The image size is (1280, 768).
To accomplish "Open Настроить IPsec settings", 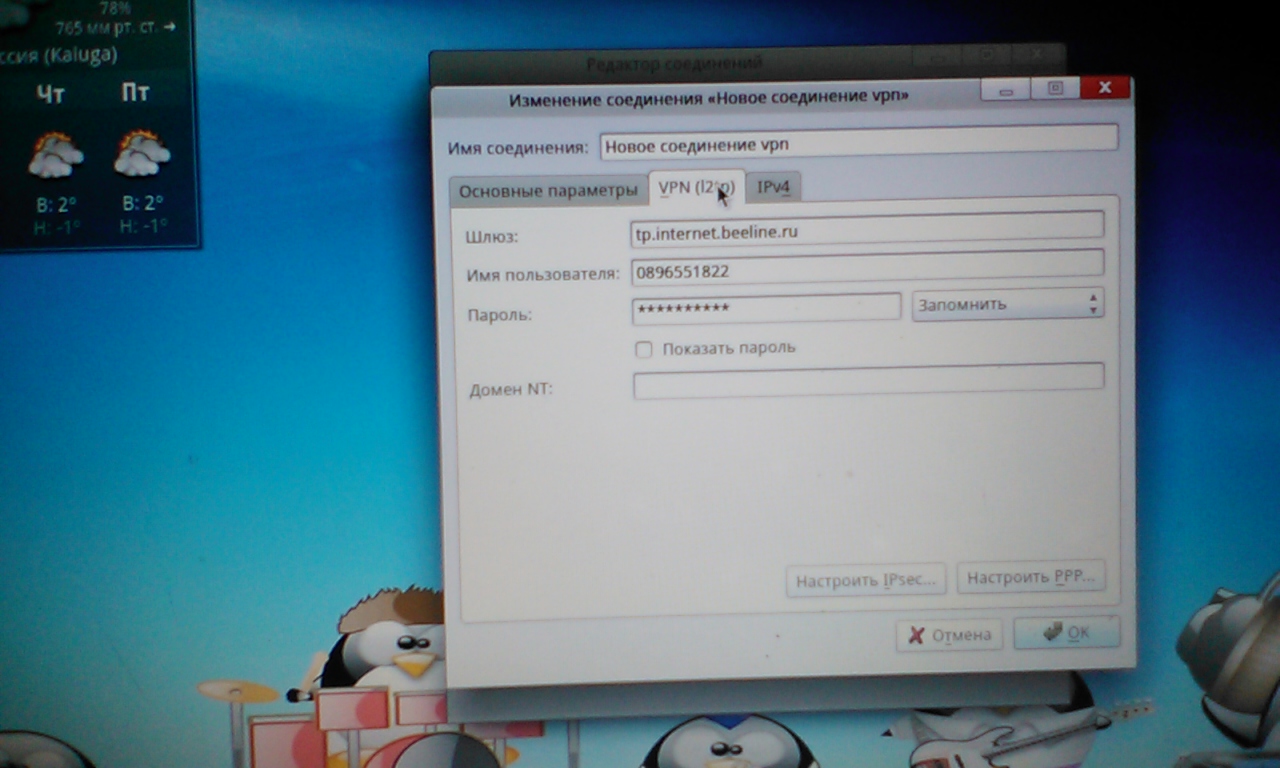I will pyautogui.click(x=866, y=580).
